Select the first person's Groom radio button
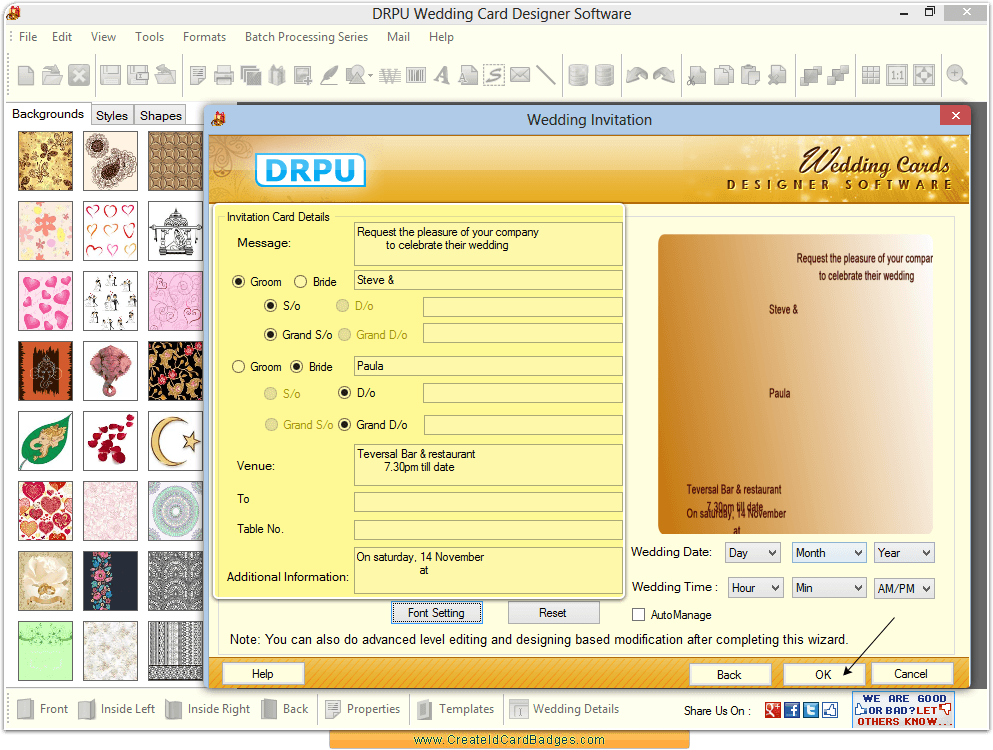Image resolution: width=993 pixels, height=750 pixels. pos(238,282)
